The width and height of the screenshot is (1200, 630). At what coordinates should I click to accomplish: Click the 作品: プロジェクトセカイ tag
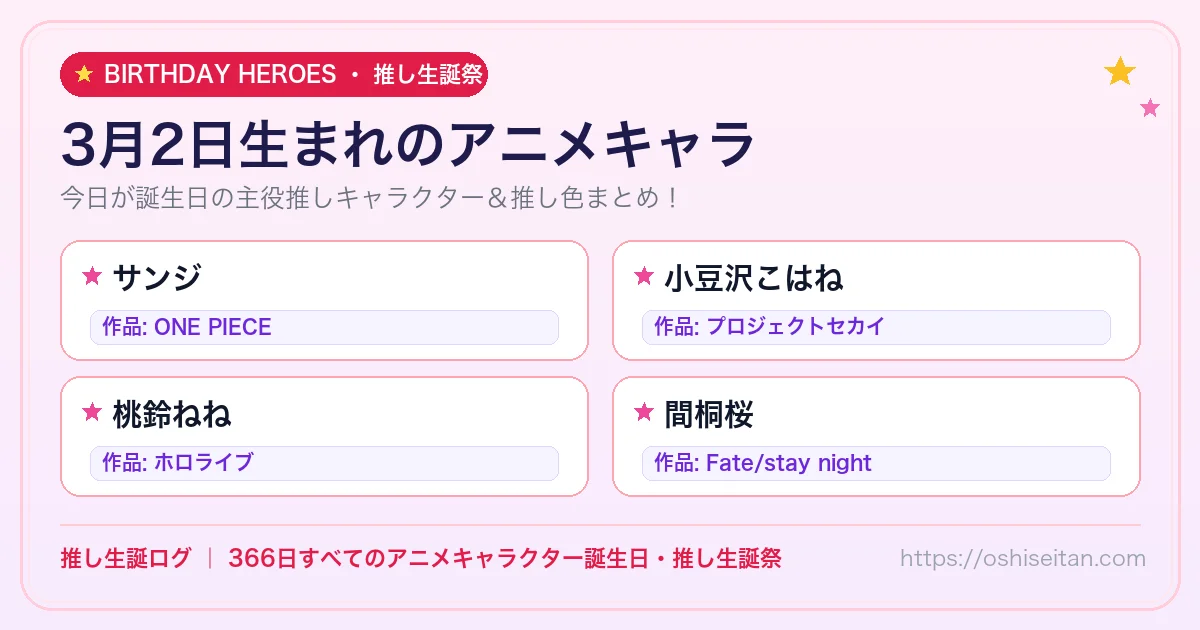coord(876,327)
